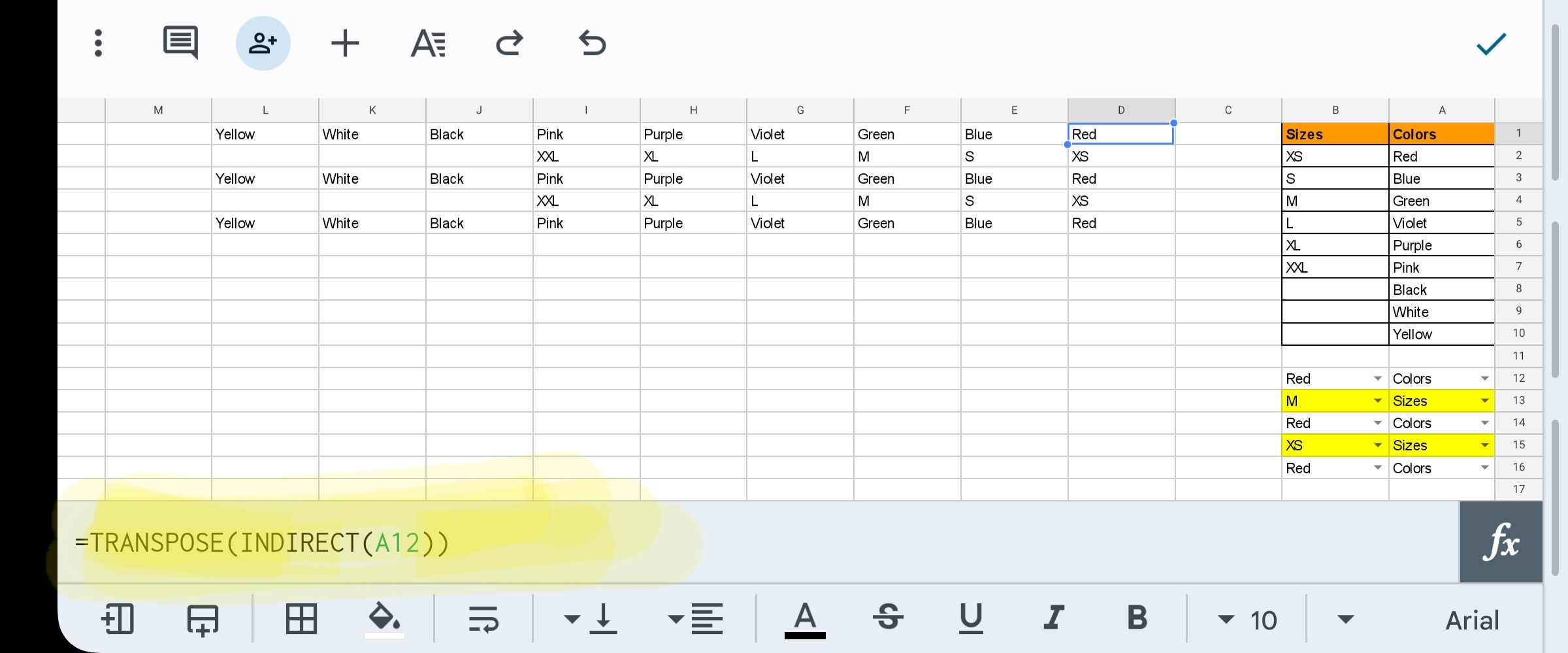Click the fx button beside the formula bar
This screenshot has height=653, width=1568.
pyautogui.click(x=1500, y=541)
